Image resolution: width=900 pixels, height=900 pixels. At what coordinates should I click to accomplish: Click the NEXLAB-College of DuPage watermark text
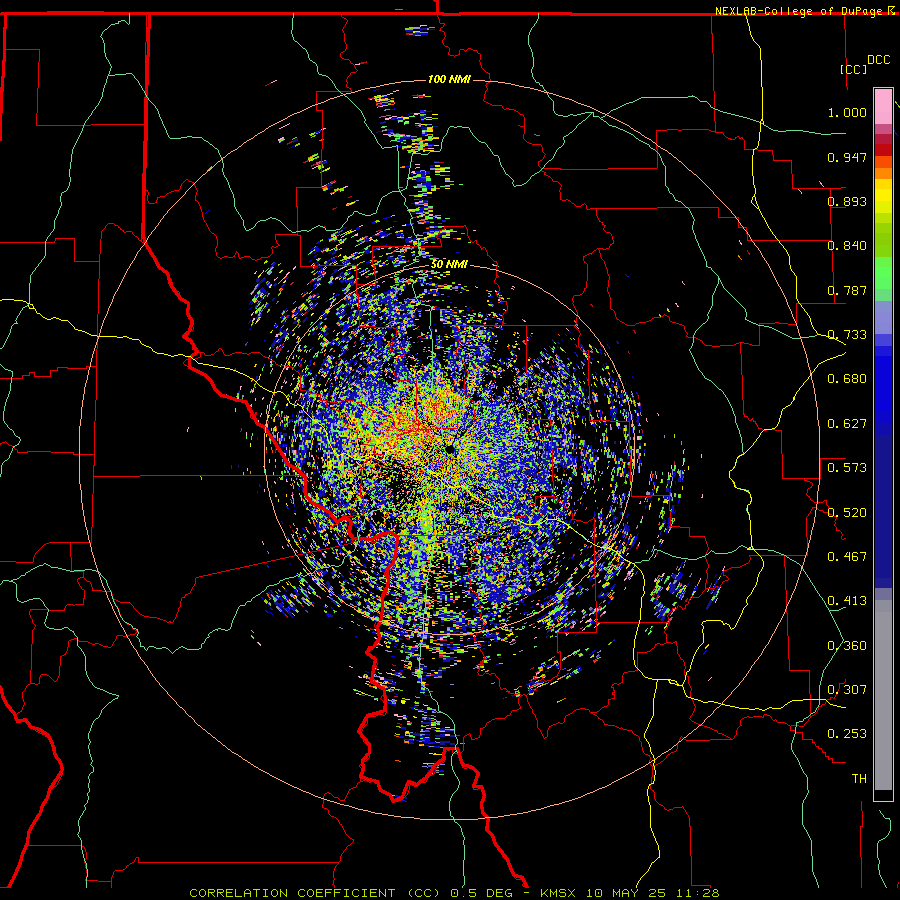804,11
